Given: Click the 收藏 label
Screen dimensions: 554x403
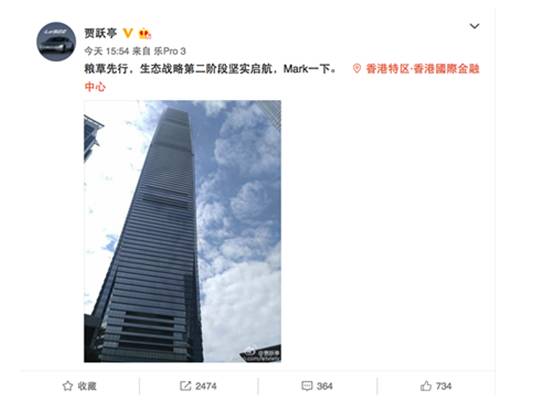Looking at the screenshot, I should [x=87, y=386].
